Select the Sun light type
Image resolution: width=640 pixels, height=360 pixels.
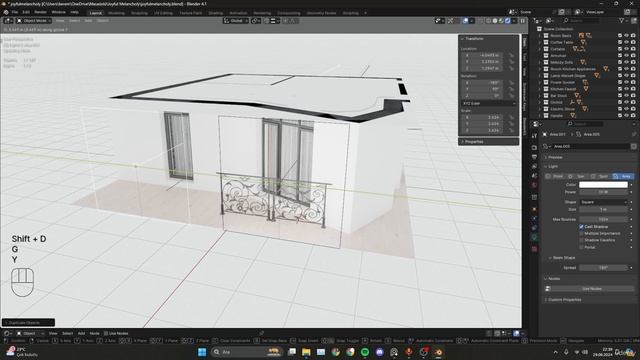[577, 176]
